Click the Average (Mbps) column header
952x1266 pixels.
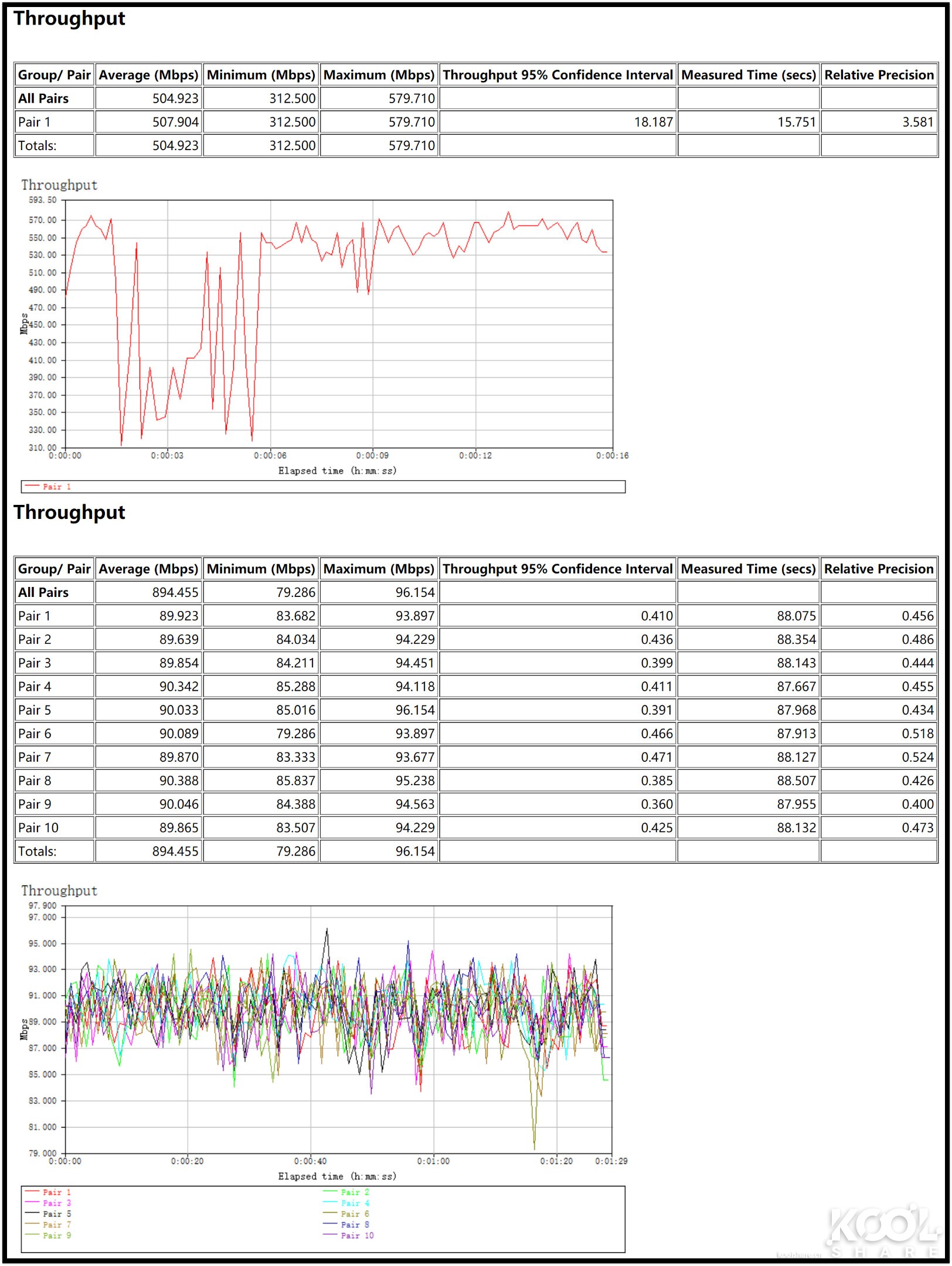click(x=147, y=74)
